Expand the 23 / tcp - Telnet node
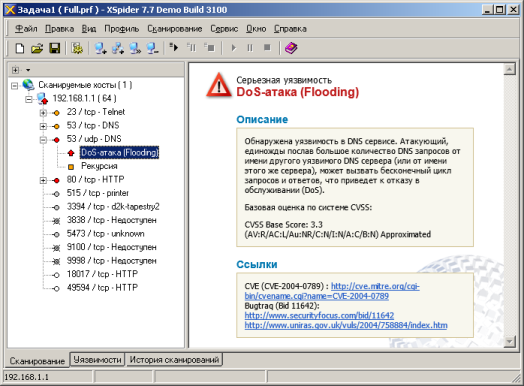The height and width of the screenshot is (386, 524). (x=43, y=113)
